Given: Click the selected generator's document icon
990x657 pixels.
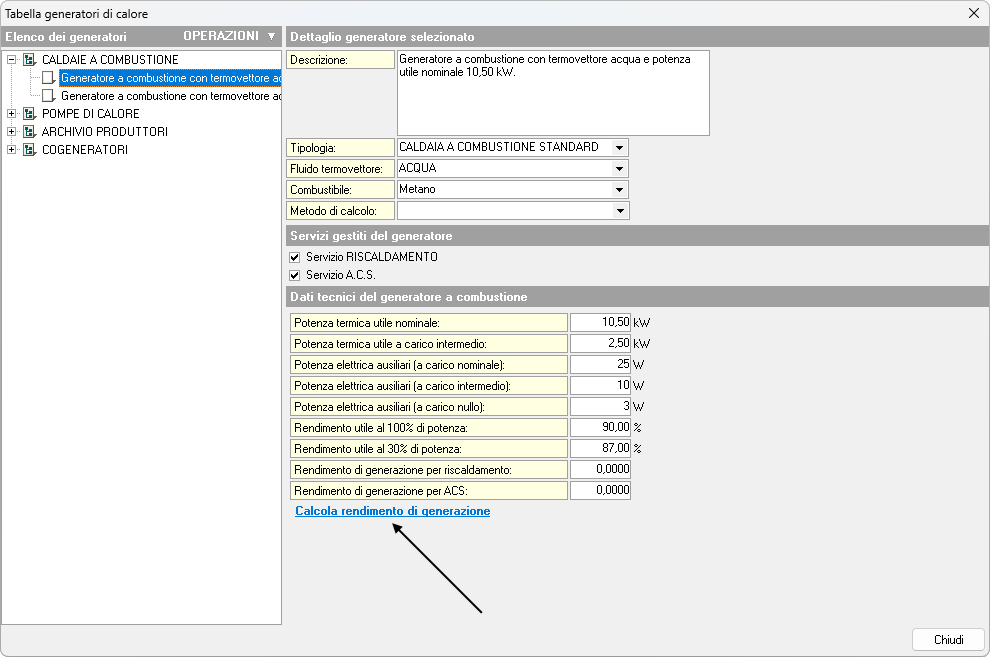Looking at the screenshot, I should (48, 78).
